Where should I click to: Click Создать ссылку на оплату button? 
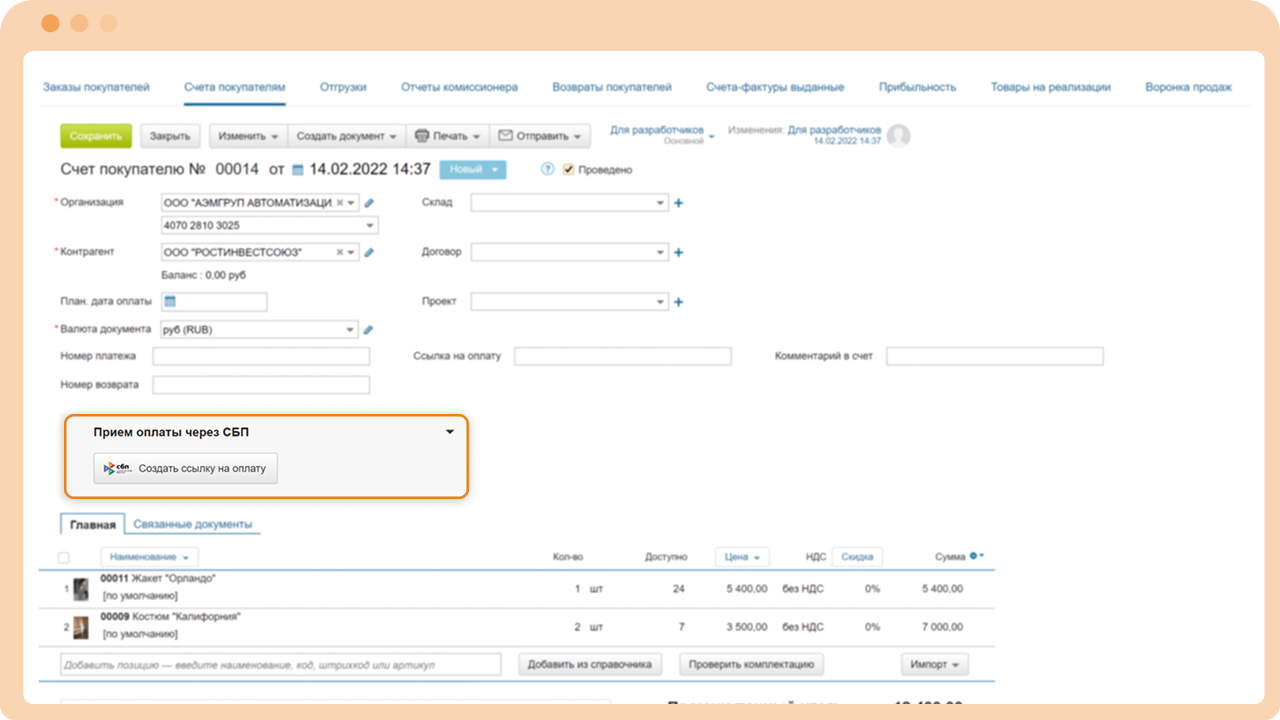(186, 468)
